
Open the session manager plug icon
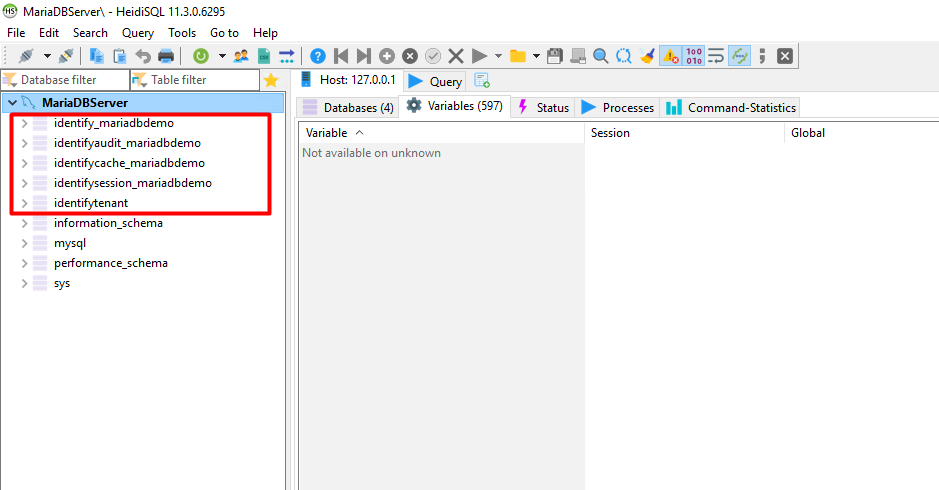click(x=26, y=56)
